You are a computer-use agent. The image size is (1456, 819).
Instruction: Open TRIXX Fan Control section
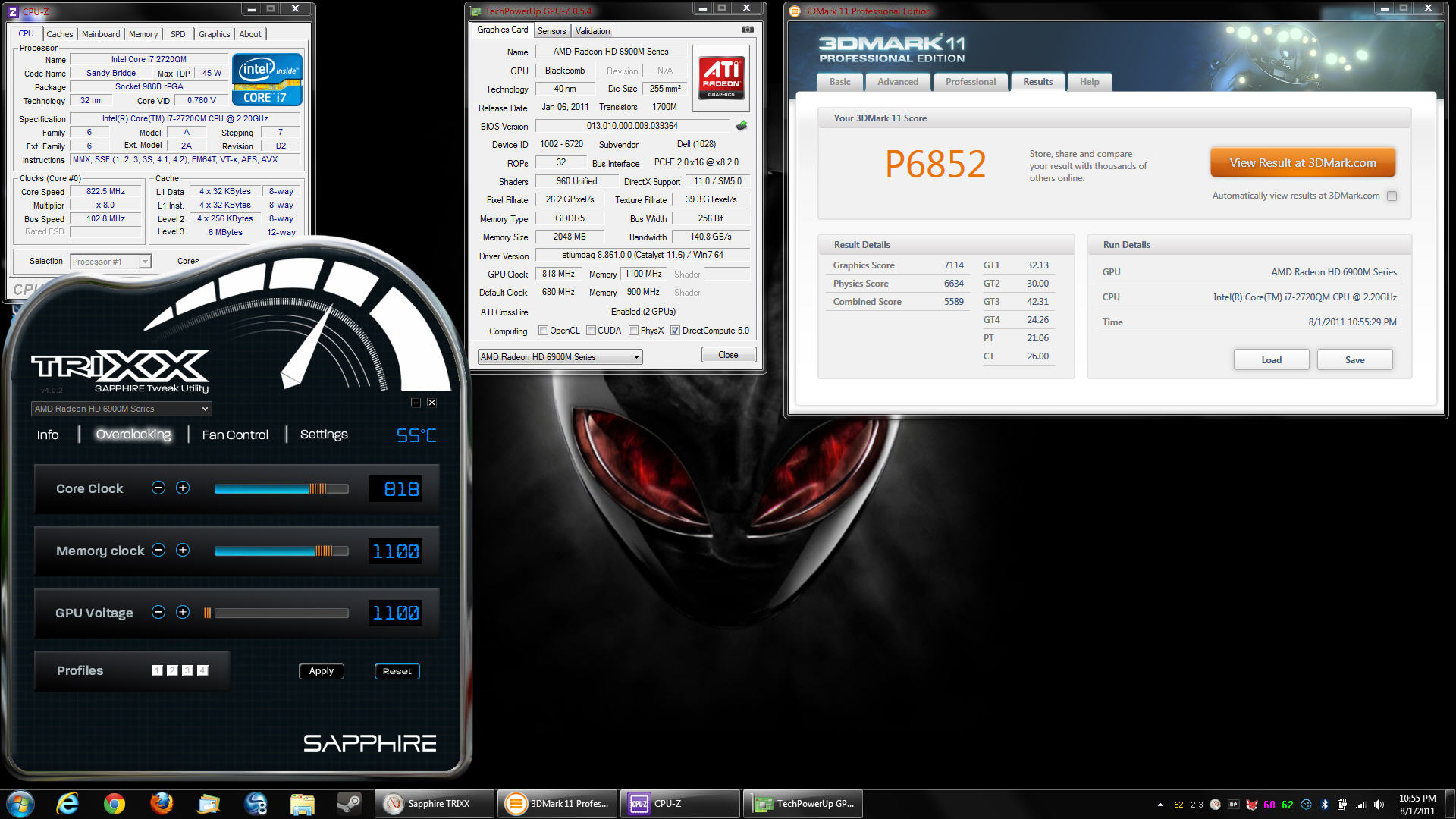click(235, 435)
